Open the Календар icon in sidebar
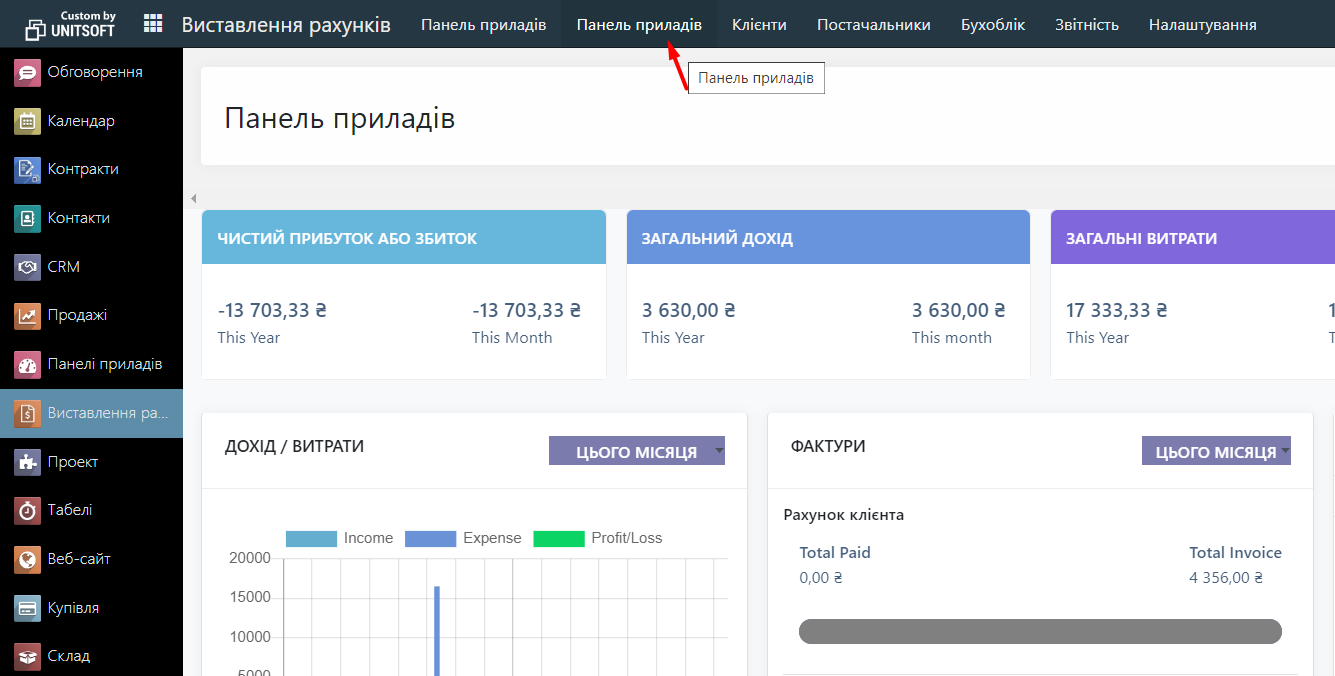 pos(27,121)
